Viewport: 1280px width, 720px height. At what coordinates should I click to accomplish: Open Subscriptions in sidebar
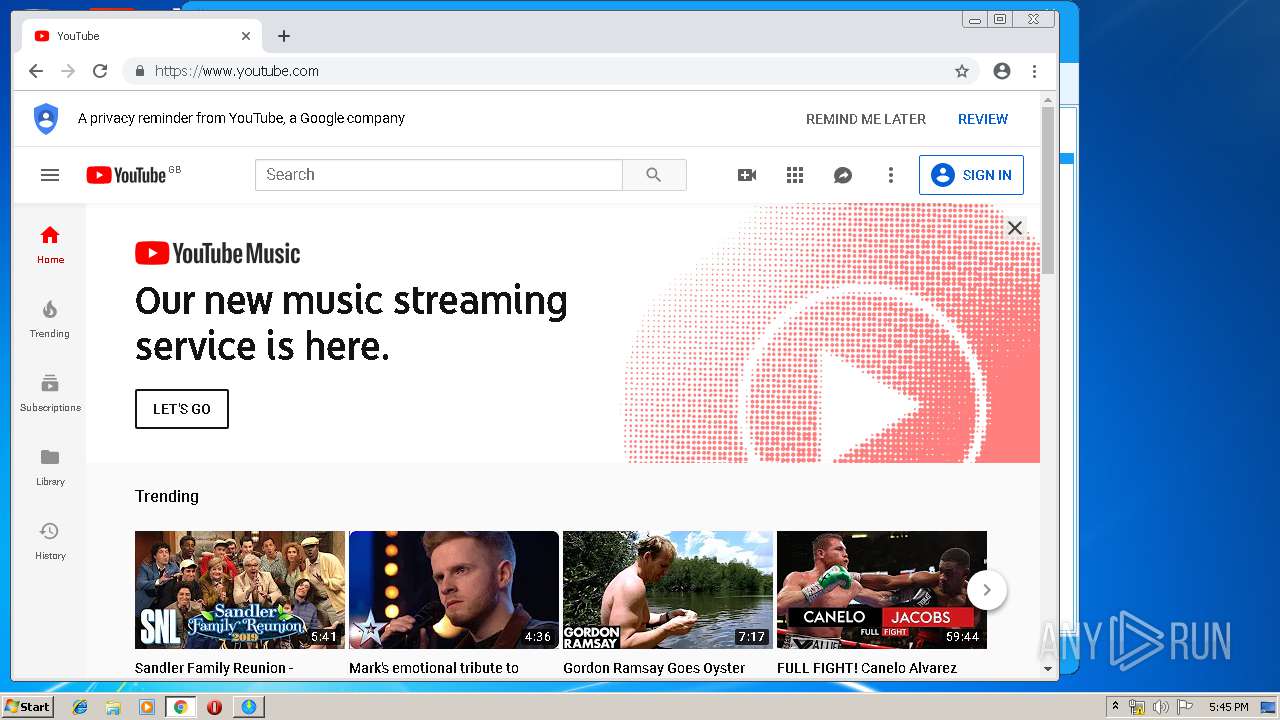(50, 392)
